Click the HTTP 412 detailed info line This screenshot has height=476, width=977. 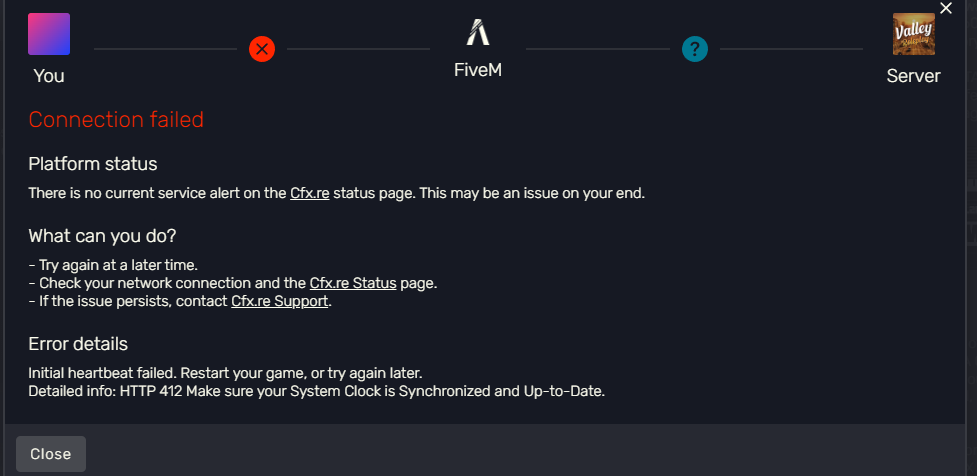[x=317, y=392]
